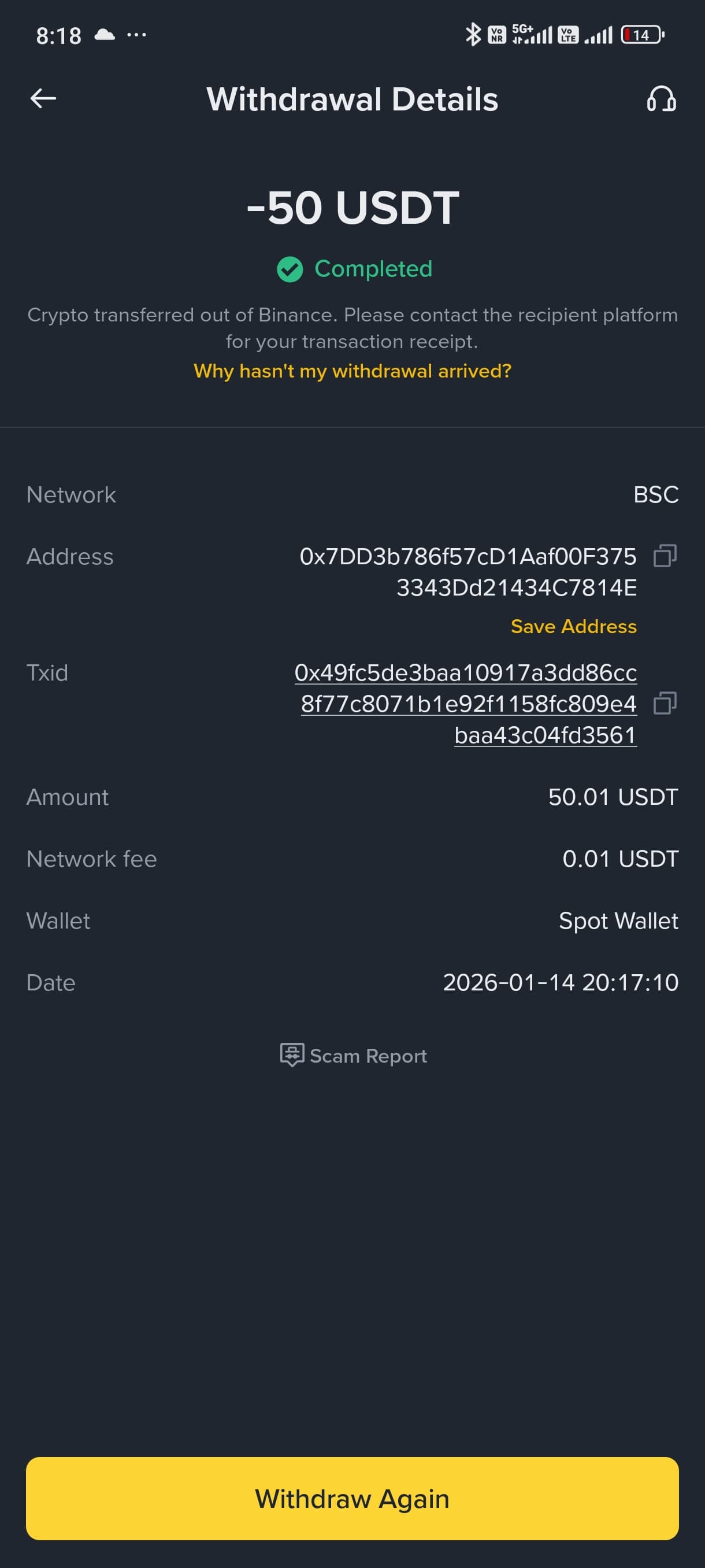Tap the Spot Wallet value

coord(618,920)
